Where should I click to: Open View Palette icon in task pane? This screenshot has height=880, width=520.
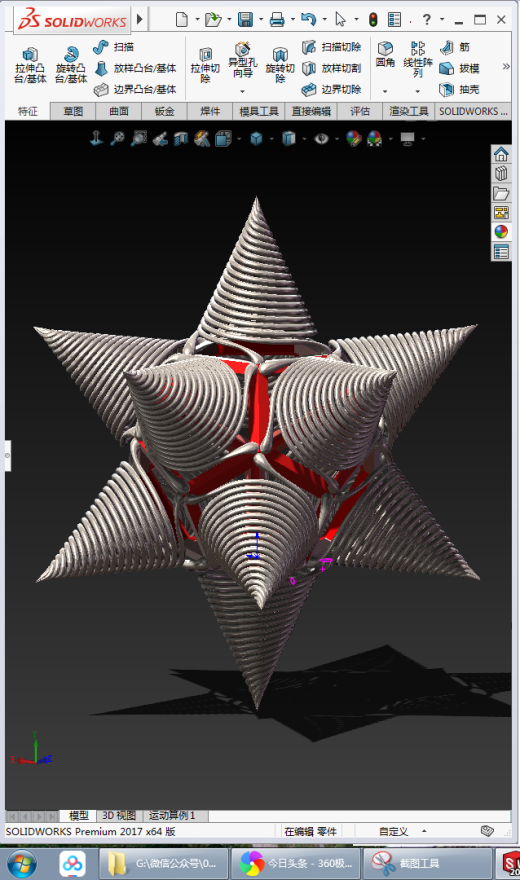[501, 213]
